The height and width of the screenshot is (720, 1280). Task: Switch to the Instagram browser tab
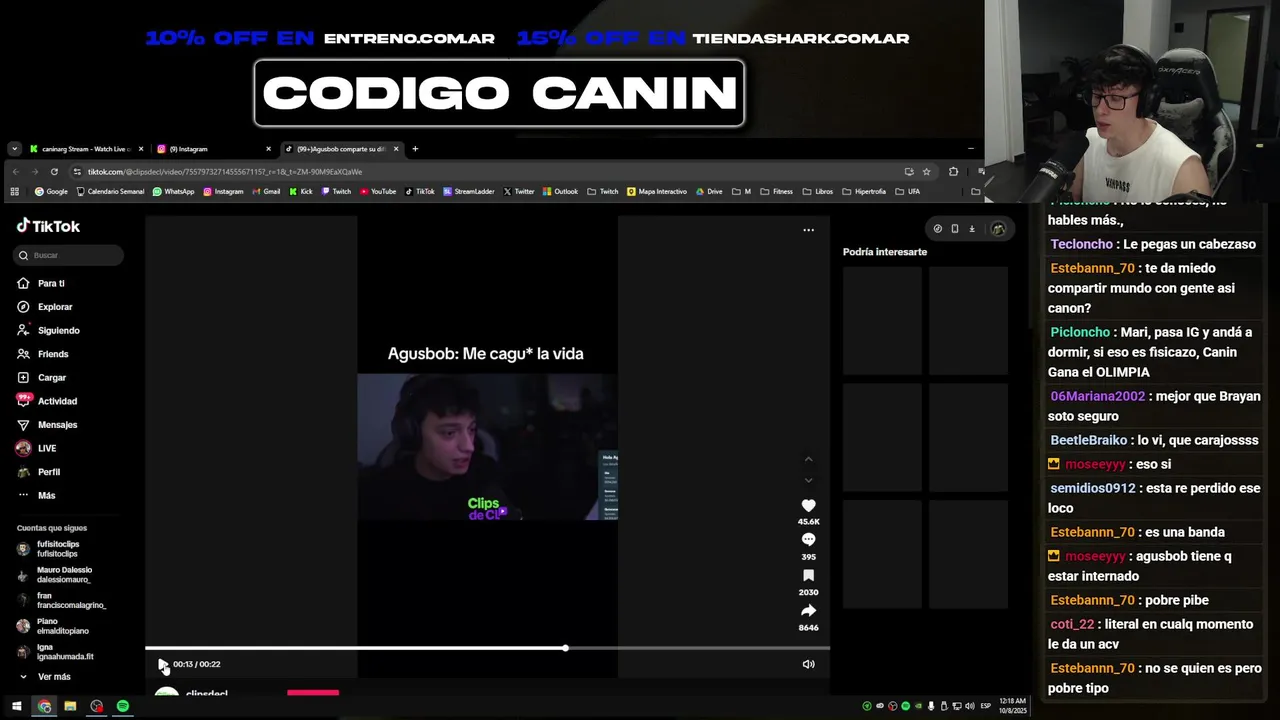[x=212, y=149]
